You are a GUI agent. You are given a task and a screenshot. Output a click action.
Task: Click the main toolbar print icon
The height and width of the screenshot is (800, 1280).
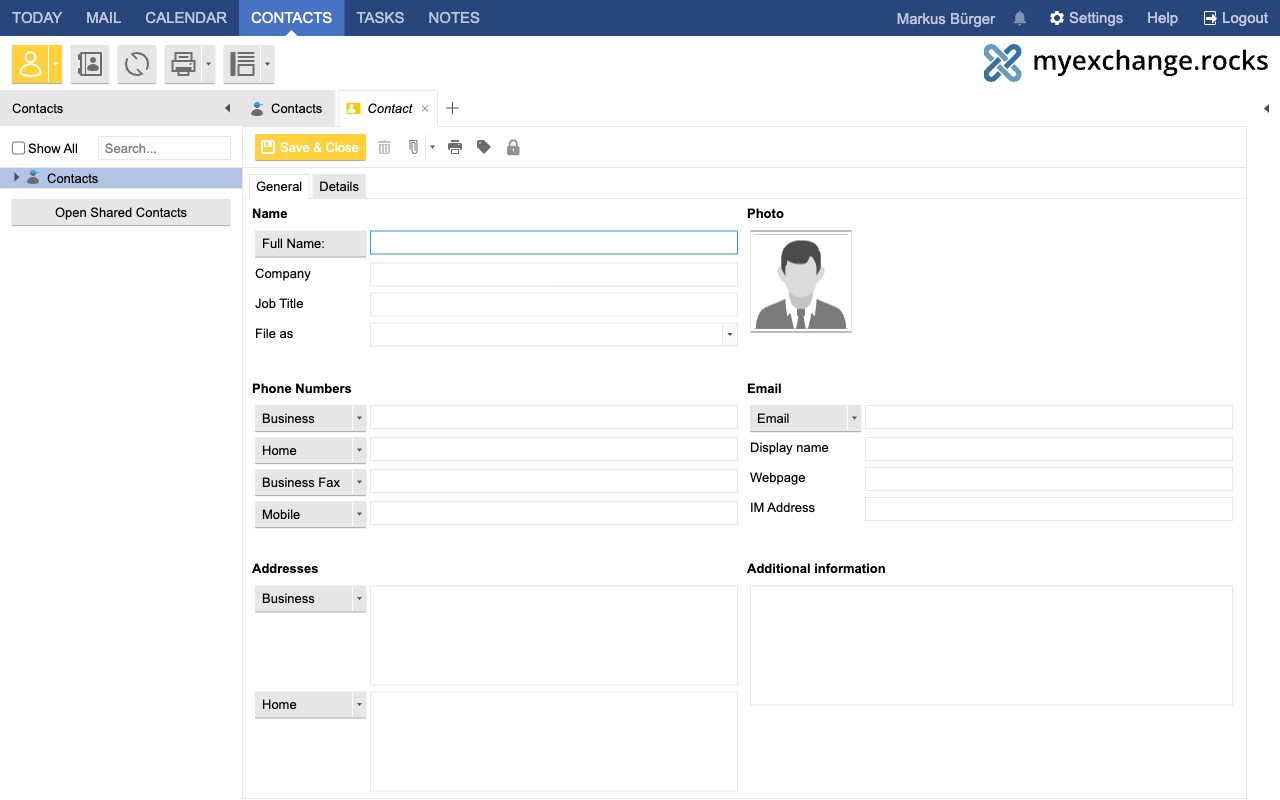tap(183, 65)
